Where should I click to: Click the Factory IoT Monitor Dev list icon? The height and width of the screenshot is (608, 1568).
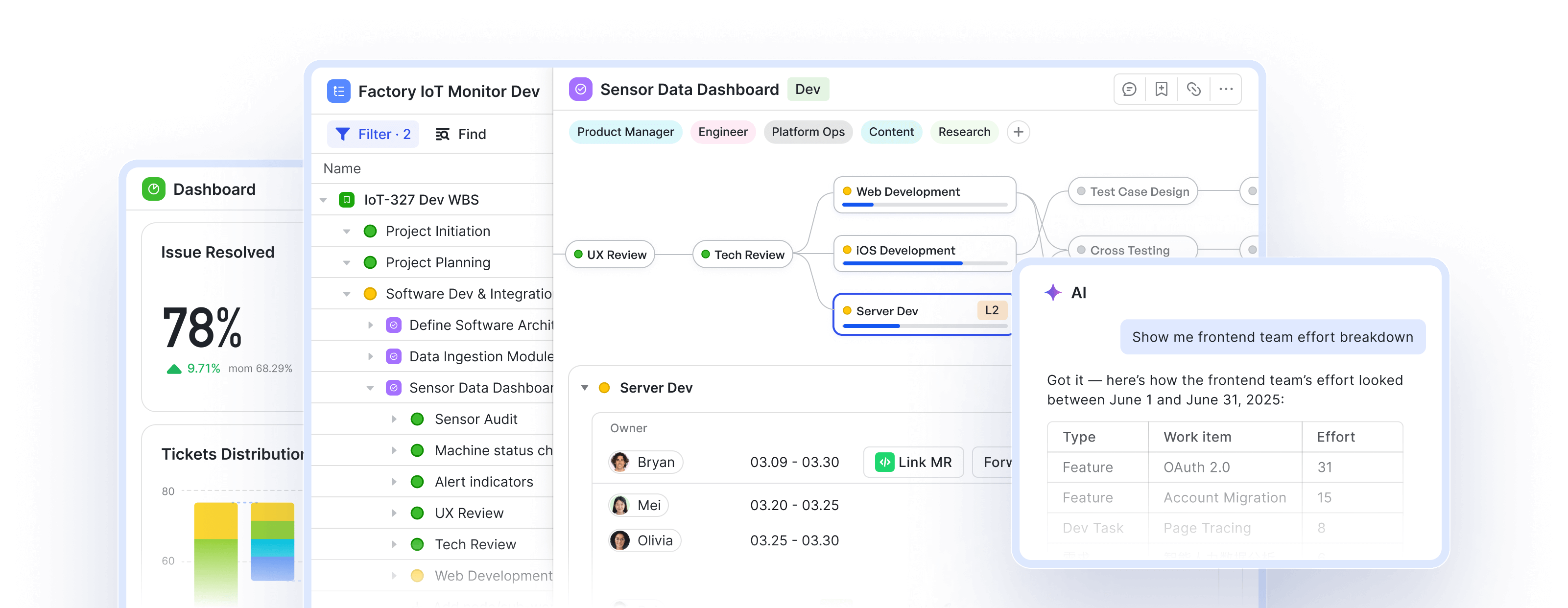338,91
